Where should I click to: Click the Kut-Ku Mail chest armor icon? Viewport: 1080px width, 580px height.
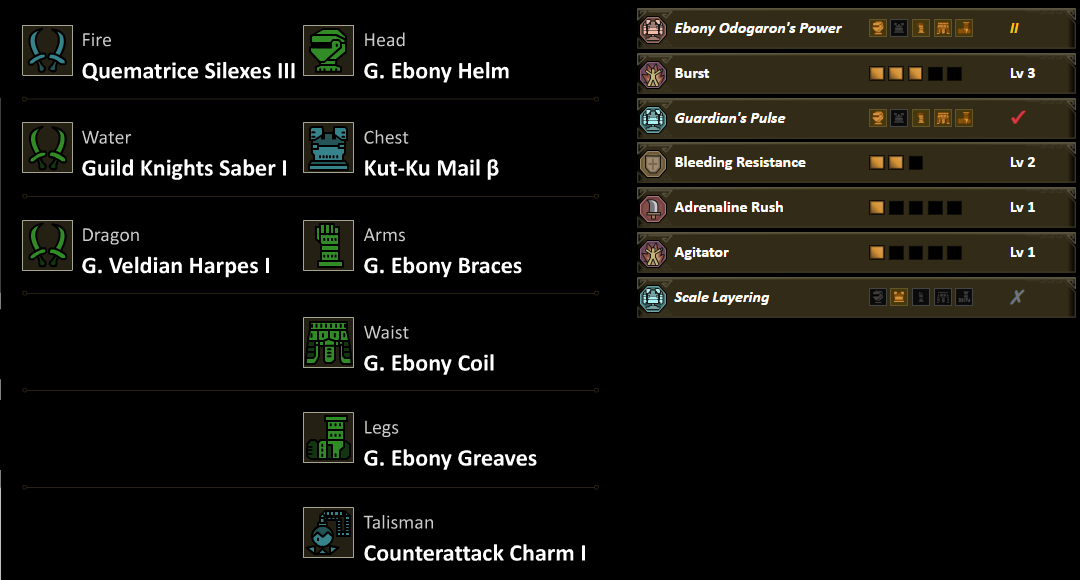[x=328, y=148]
